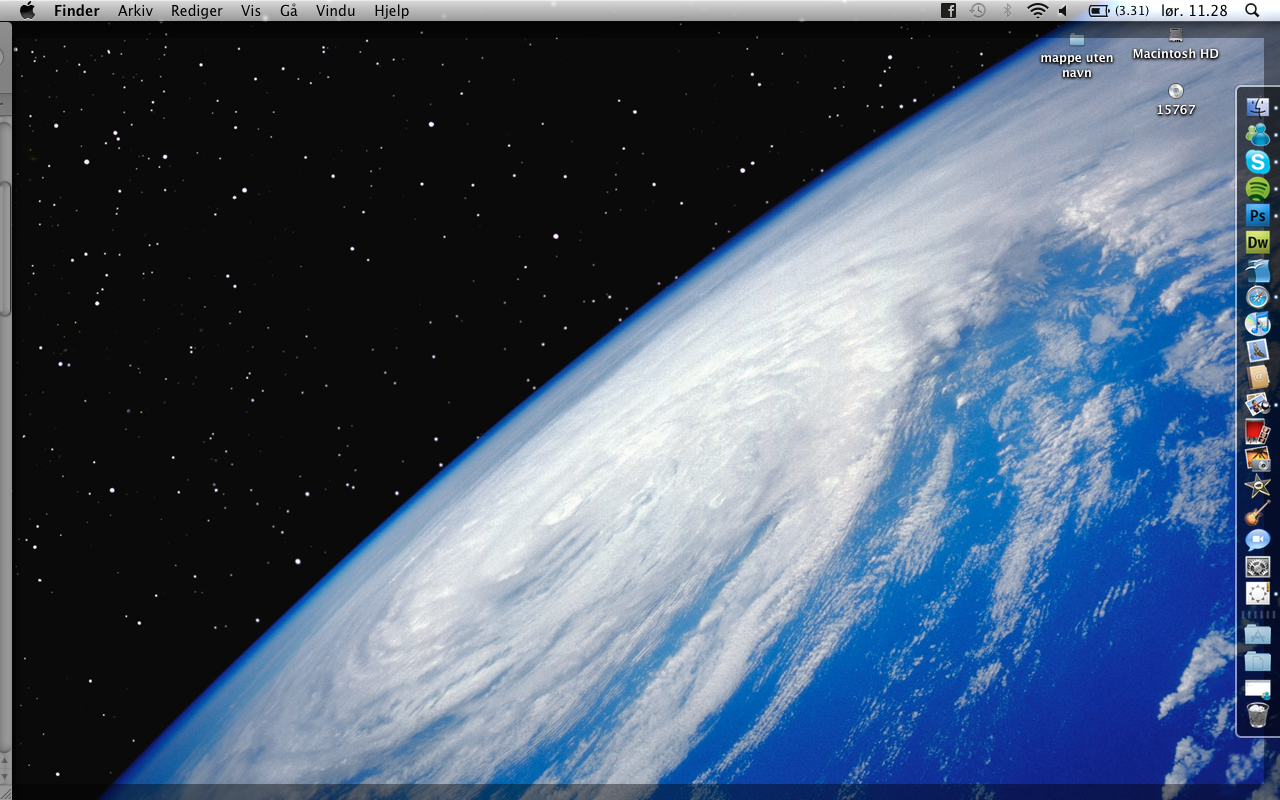The image size is (1280, 800).
Task: Launch Safari browser from the Dock
Action: click(x=1257, y=296)
